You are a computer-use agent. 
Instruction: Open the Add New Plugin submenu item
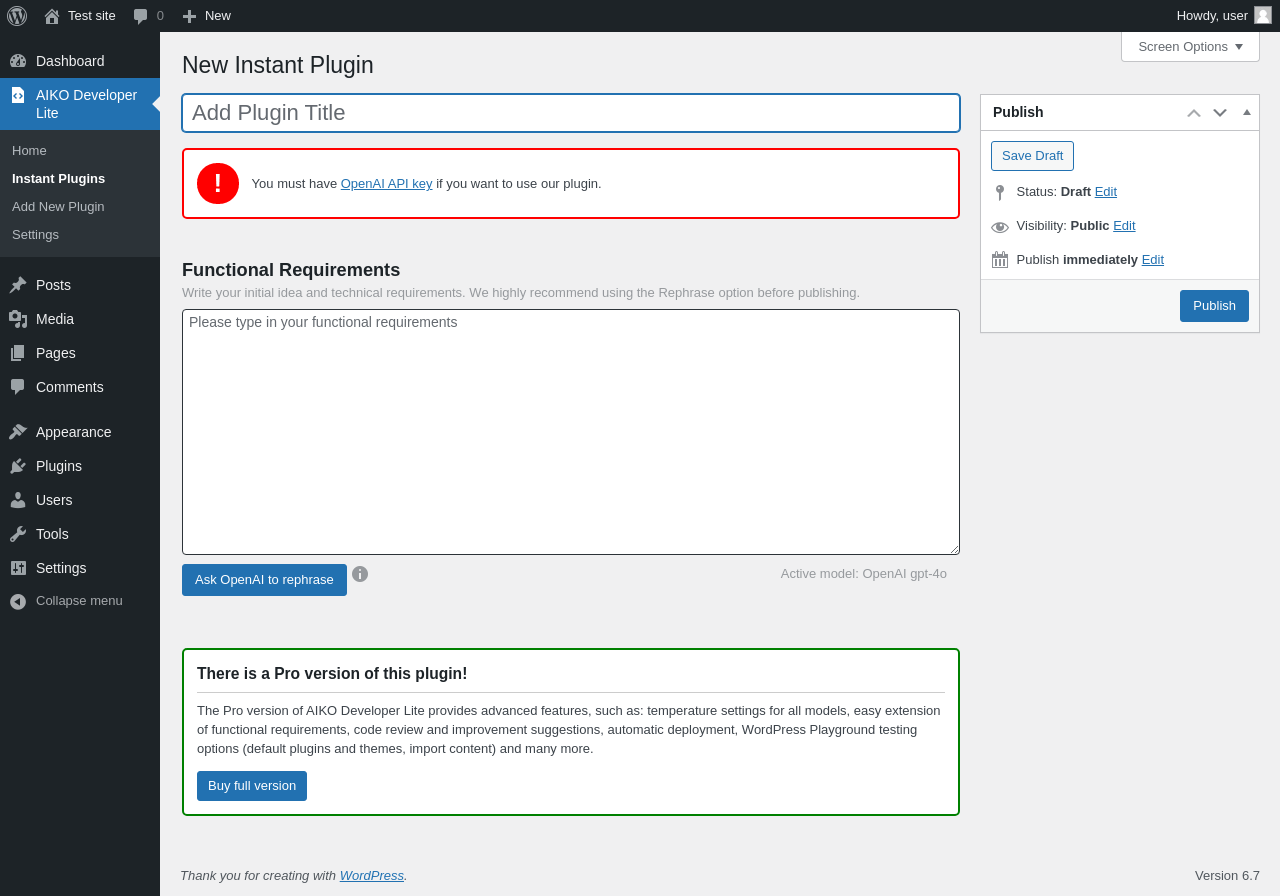pos(58,207)
